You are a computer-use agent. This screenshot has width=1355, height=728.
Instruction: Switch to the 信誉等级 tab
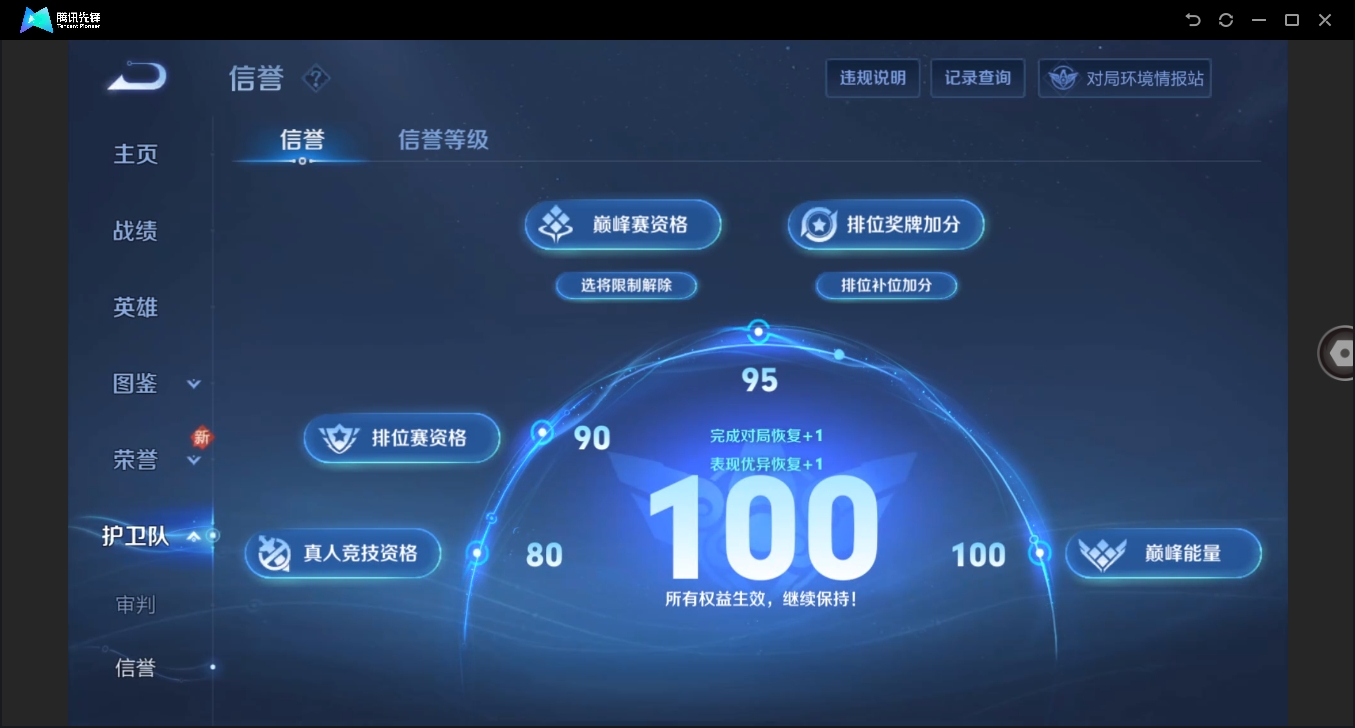coord(443,139)
